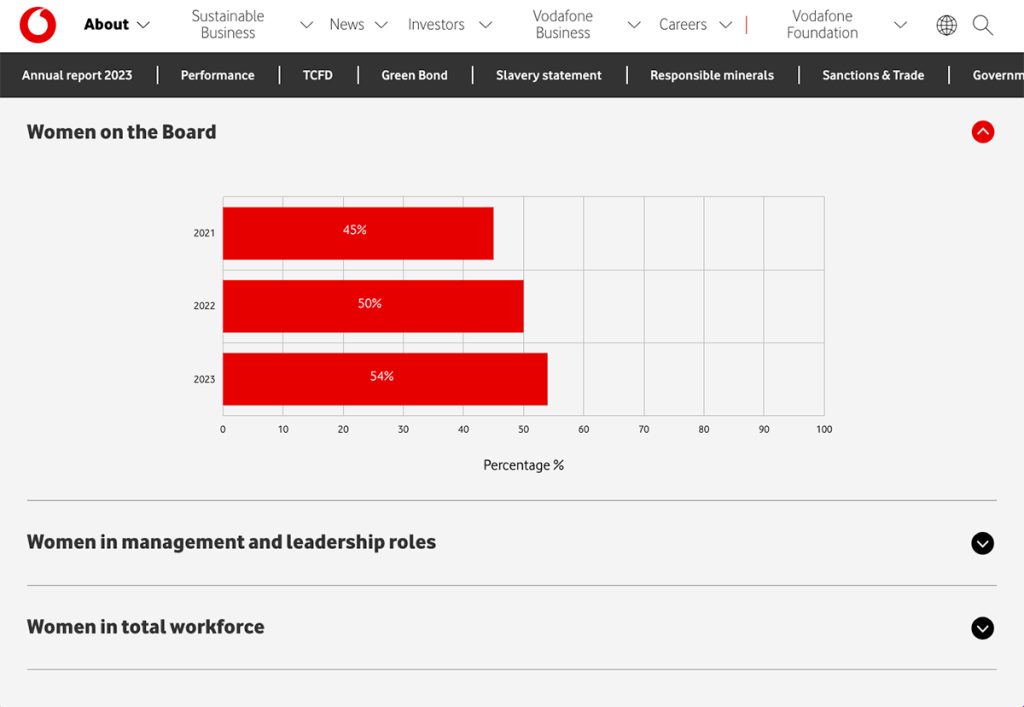Click the 2022 bar showing 50%
Viewport: 1024px width, 707px height.
[x=373, y=306]
